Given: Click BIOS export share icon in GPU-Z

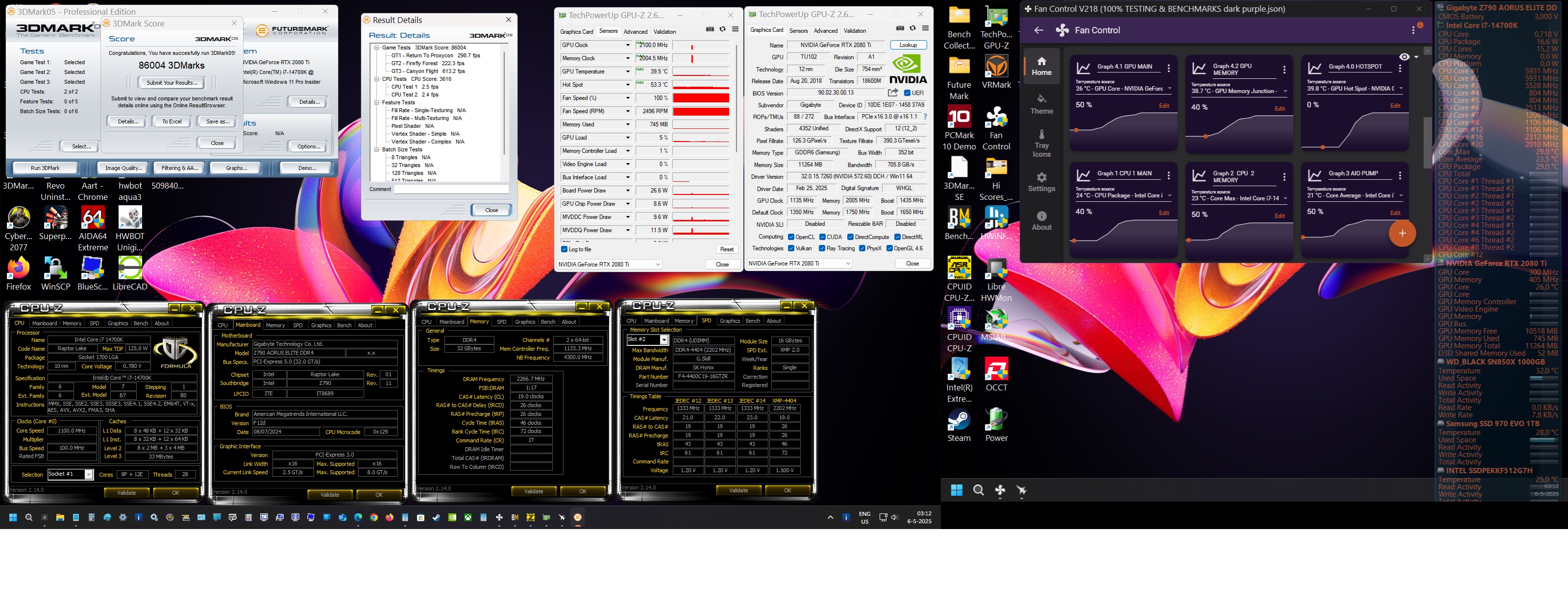Looking at the screenshot, I should click(x=893, y=93).
